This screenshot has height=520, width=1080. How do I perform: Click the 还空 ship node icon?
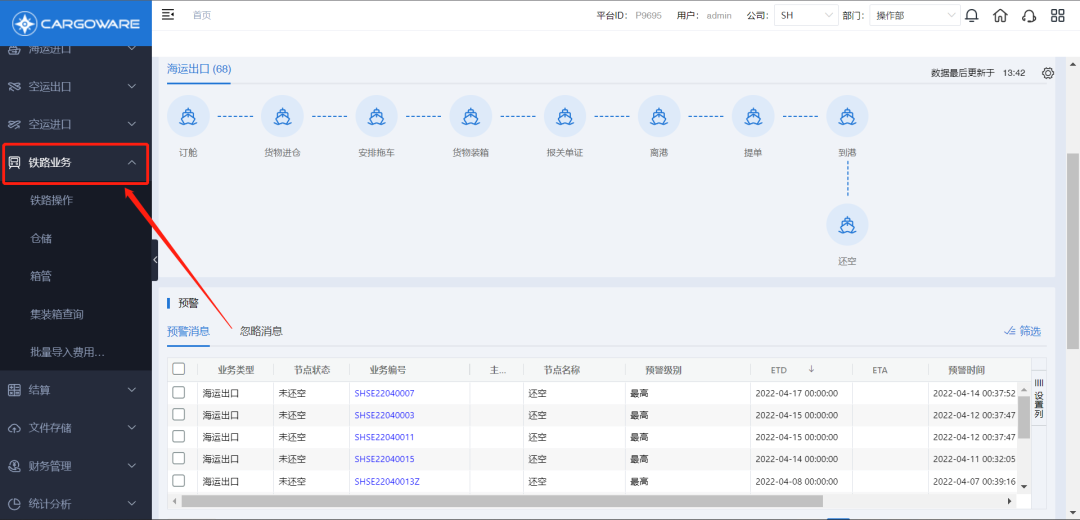tap(847, 224)
